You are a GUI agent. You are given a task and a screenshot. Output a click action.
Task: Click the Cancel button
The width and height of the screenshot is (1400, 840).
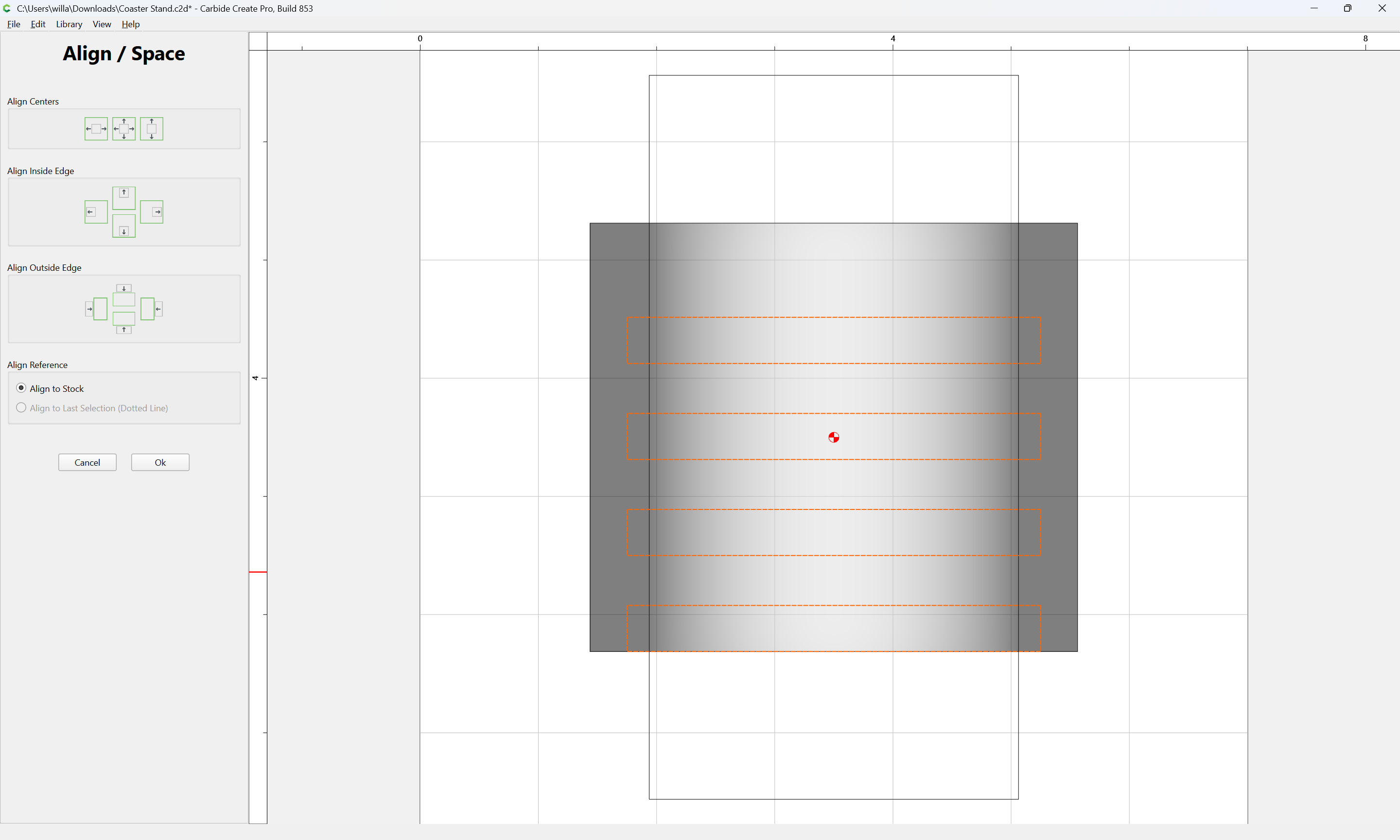click(87, 462)
